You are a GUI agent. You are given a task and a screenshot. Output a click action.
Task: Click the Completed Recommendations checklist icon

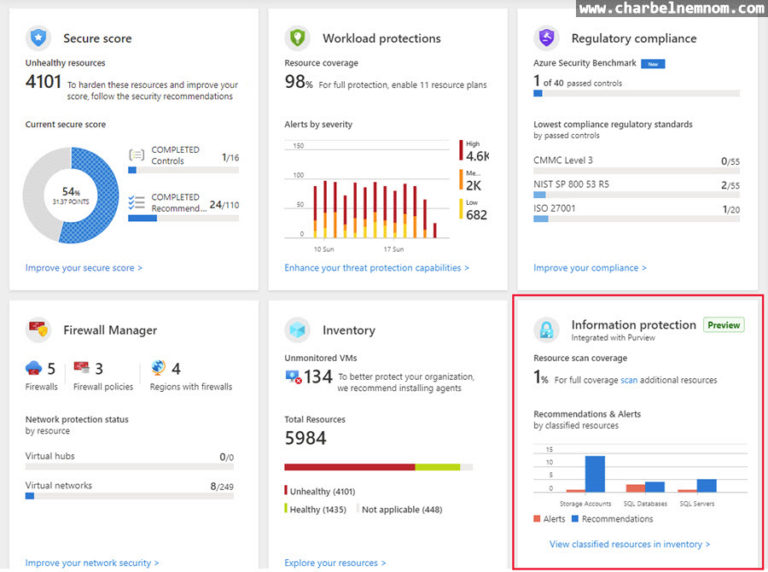136,202
